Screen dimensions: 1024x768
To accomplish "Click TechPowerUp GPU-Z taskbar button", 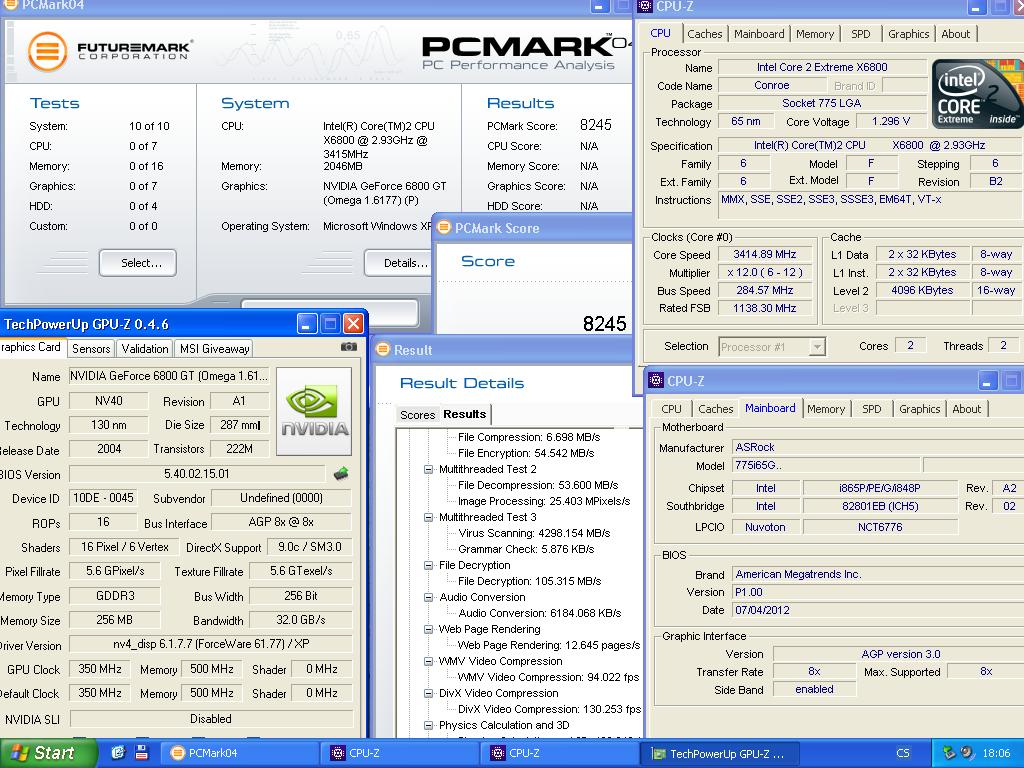I will click(x=722, y=753).
